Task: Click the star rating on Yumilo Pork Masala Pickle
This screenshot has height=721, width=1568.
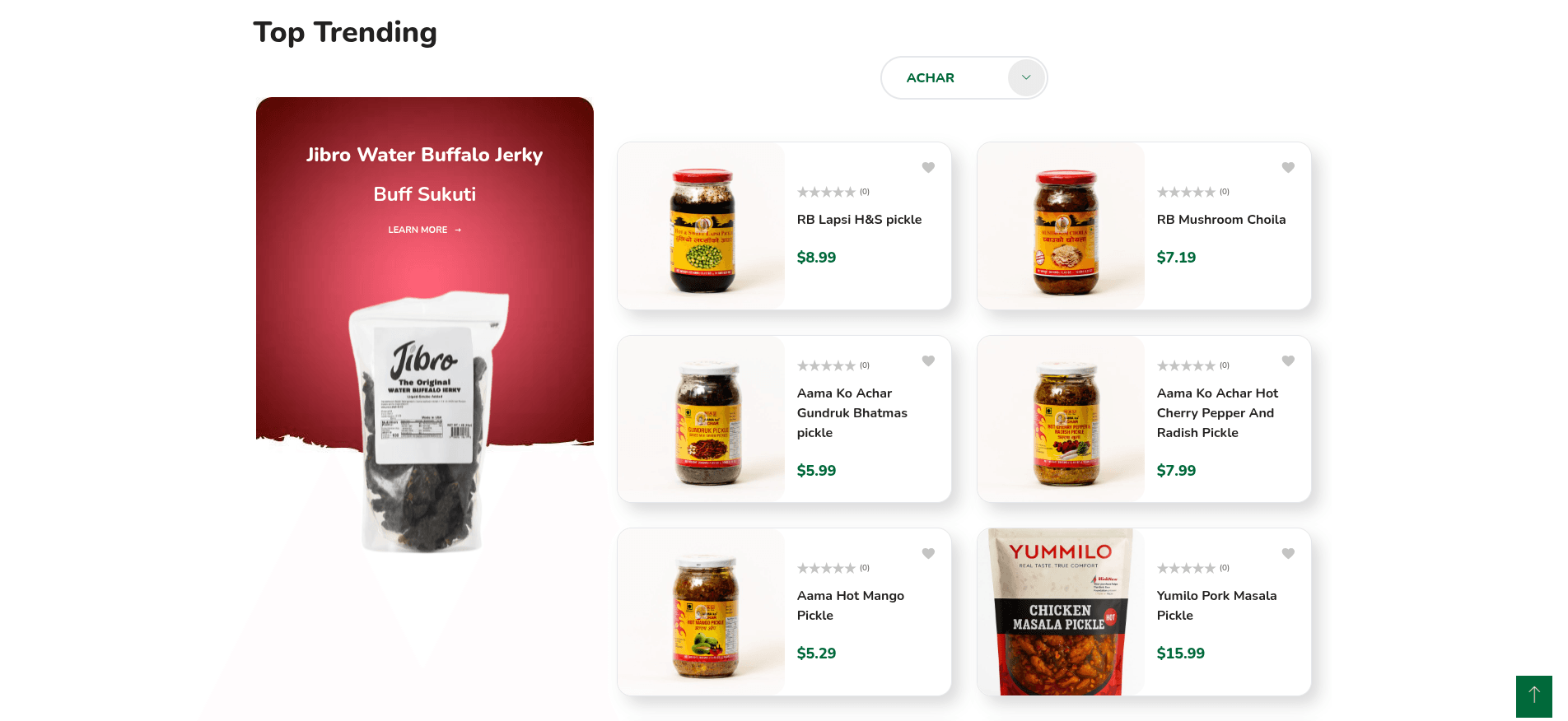Action: (x=1186, y=568)
